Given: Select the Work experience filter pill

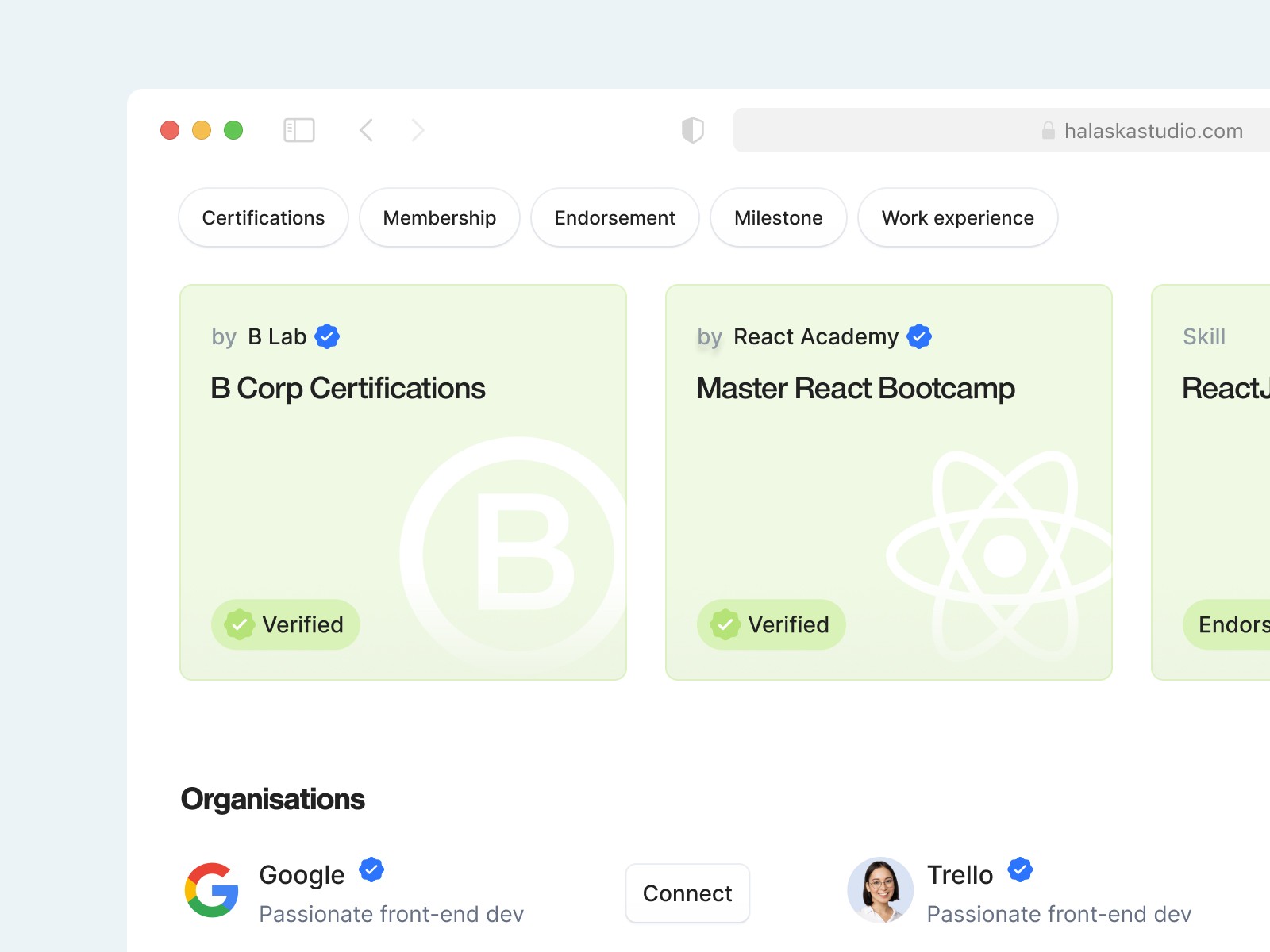Looking at the screenshot, I should (958, 217).
